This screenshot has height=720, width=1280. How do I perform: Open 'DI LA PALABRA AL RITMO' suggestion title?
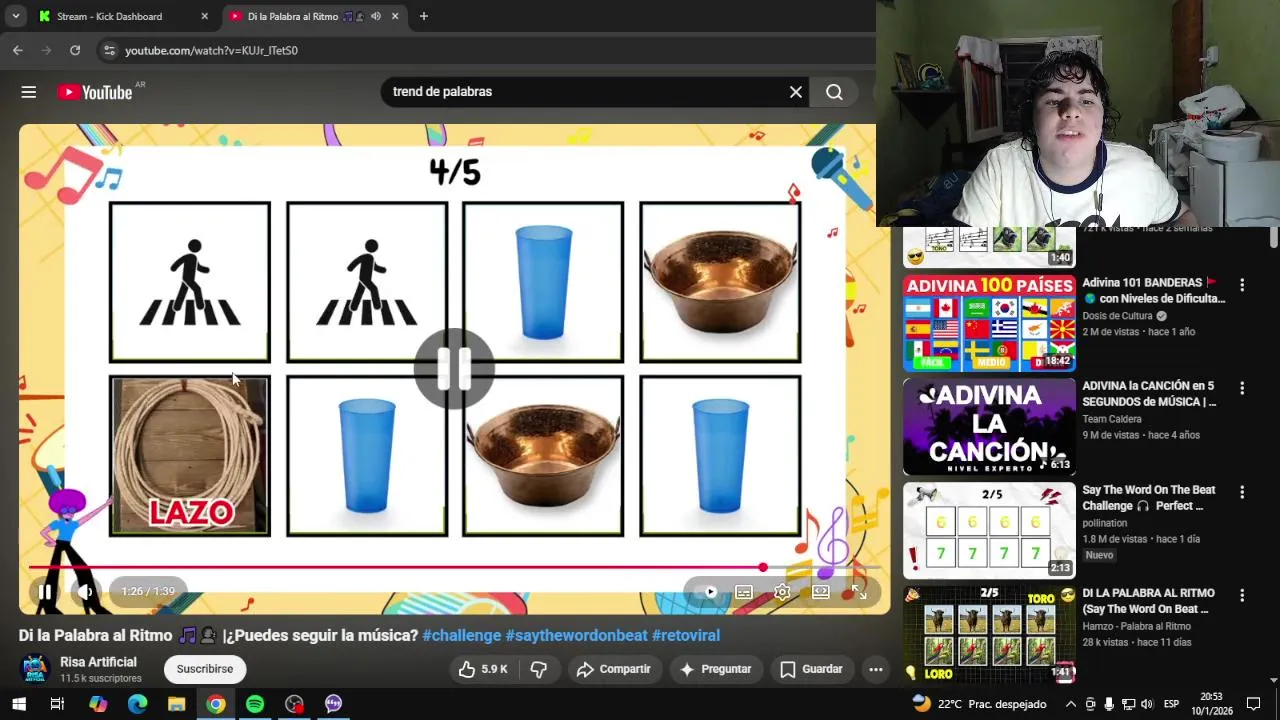[x=1148, y=601]
